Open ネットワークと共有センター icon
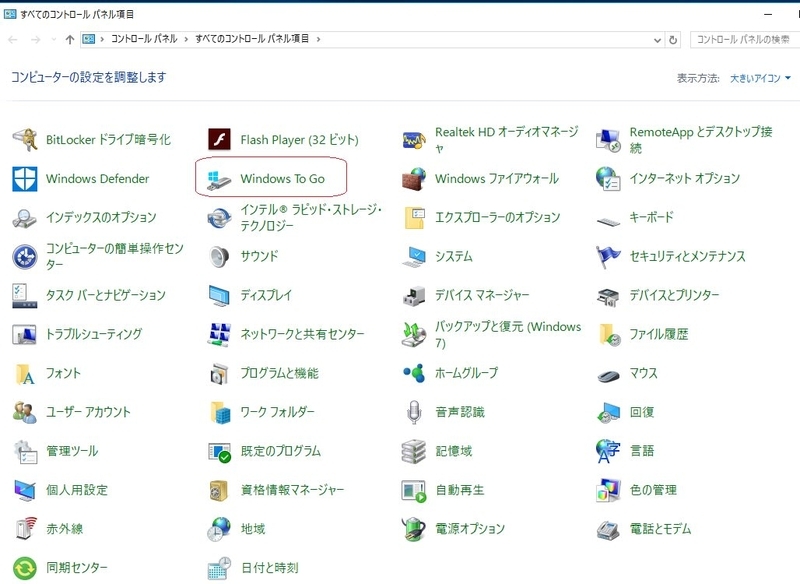 [219, 334]
